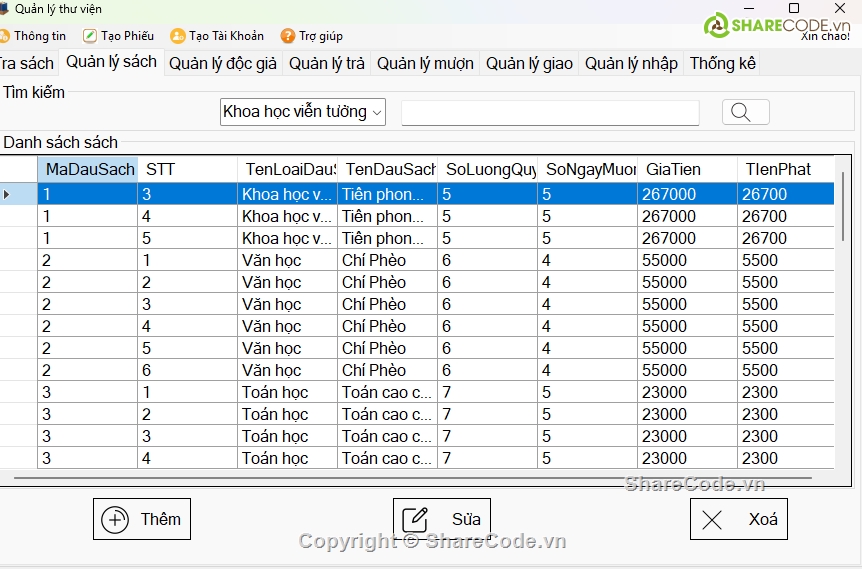
Task: Click the search text input field
Action: (x=549, y=112)
